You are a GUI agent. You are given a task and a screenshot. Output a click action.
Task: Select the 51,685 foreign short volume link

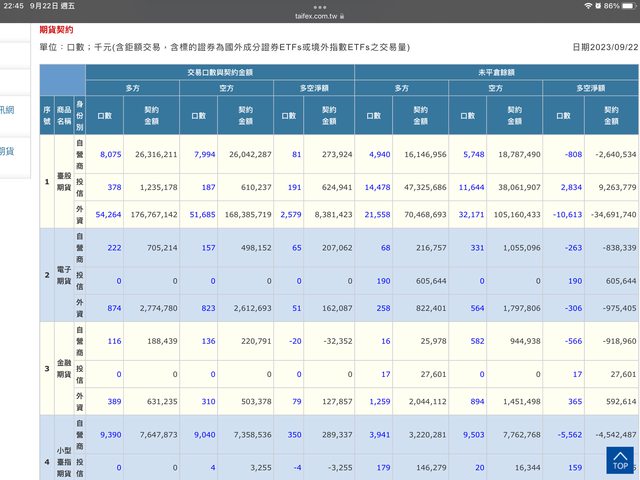click(201, 214)
